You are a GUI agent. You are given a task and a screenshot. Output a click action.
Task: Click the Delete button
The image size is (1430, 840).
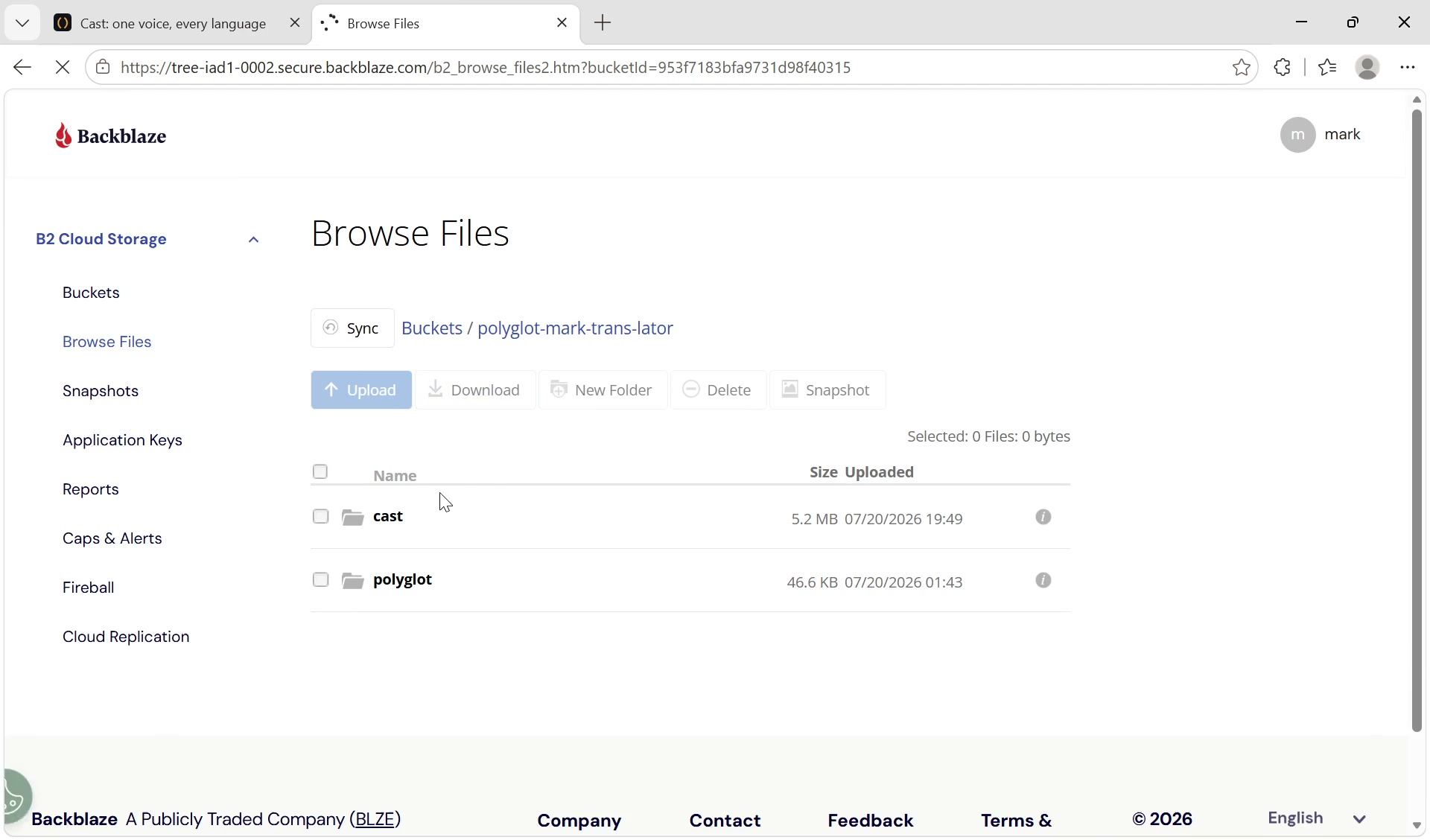point(718,390)
